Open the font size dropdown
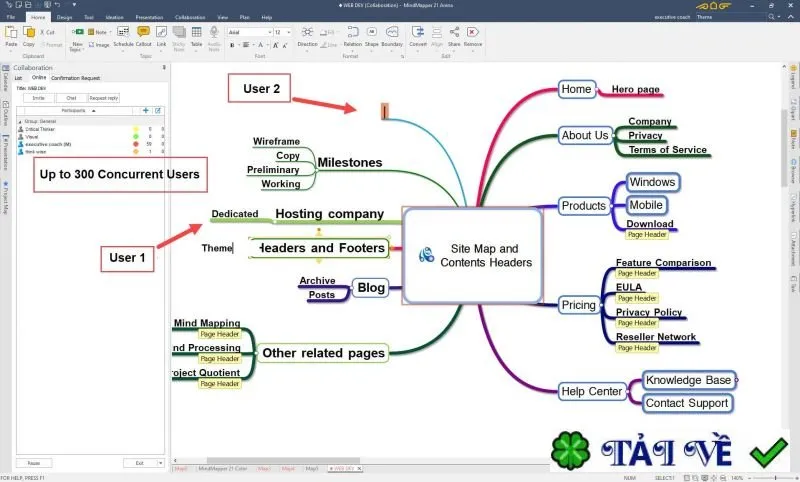Viewport: 800px width, 482px height. click(x=283, y=32)
